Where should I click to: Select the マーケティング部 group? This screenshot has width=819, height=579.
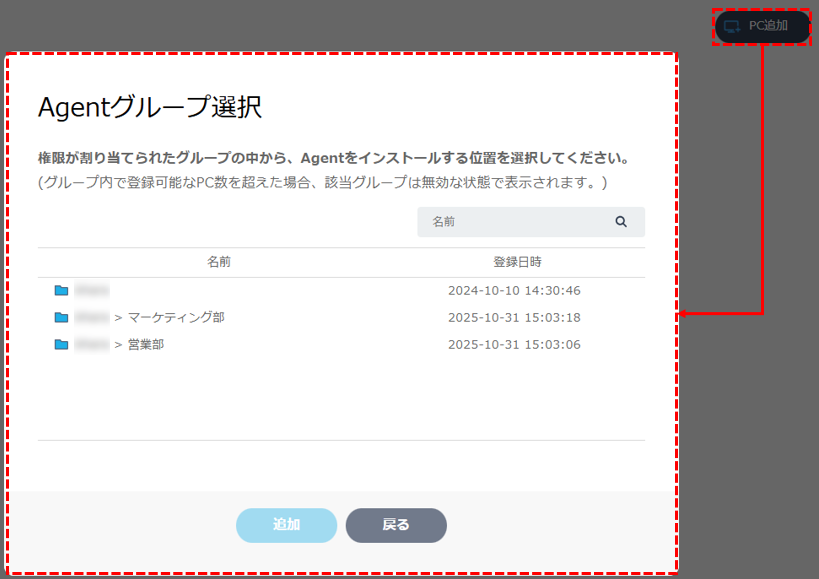(176, 318)
